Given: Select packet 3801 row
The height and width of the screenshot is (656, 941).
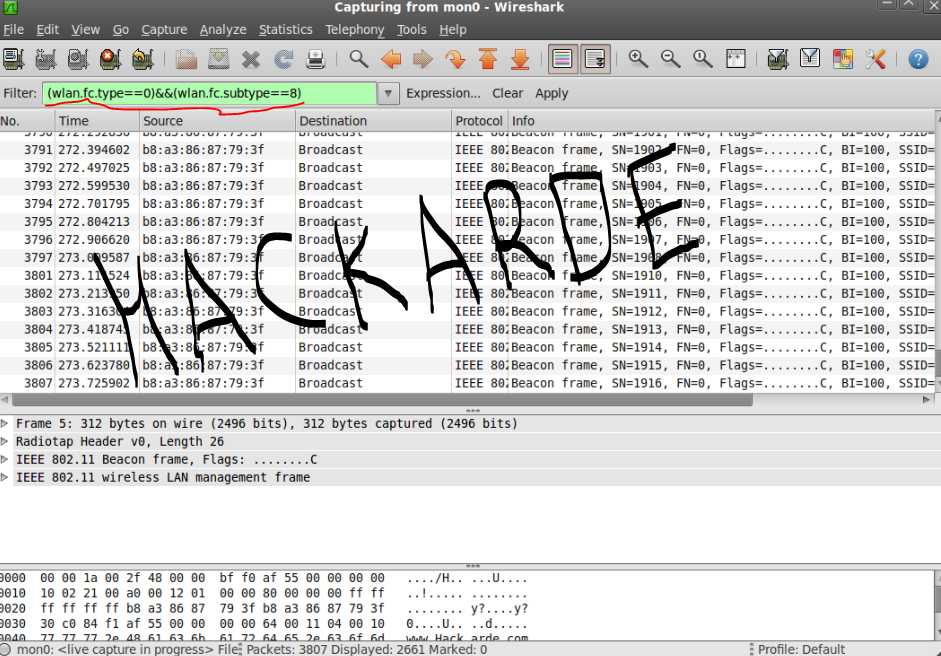Looking at the screenshot, I should point(467,275).
